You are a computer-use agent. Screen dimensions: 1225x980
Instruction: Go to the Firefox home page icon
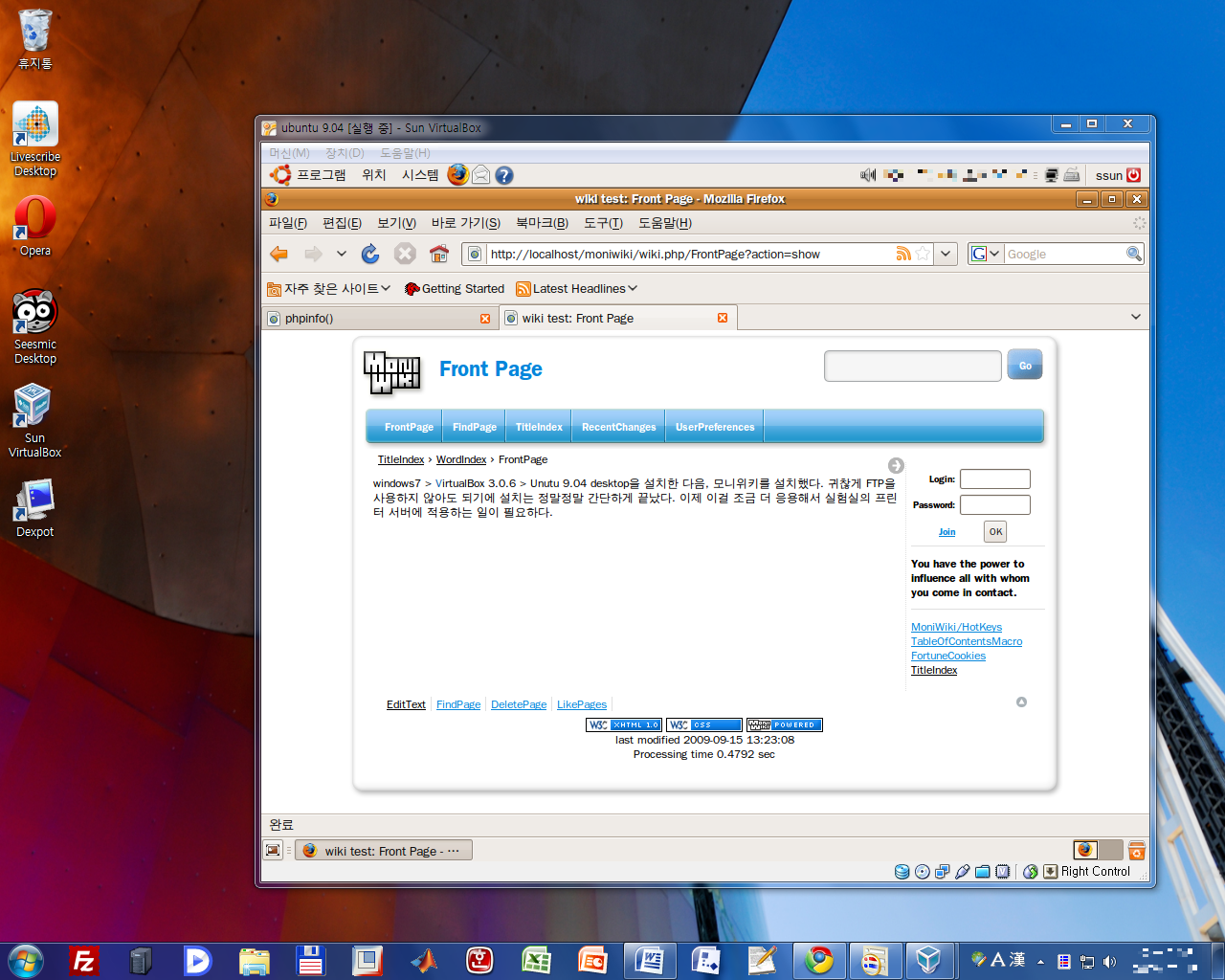(x=439, y=254)
